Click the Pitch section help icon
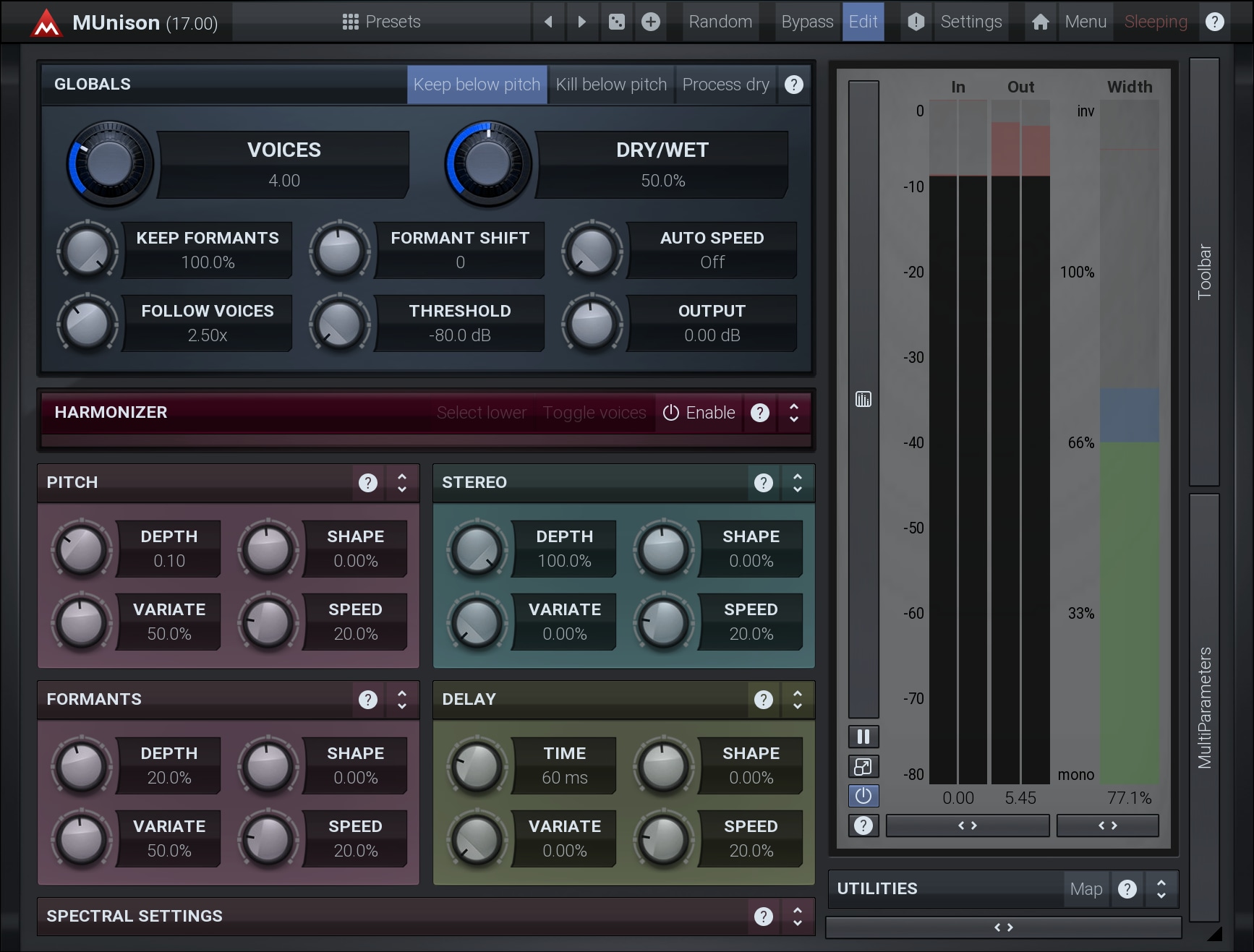Screen dimensions: 1254x952 (x=367, y=483)
